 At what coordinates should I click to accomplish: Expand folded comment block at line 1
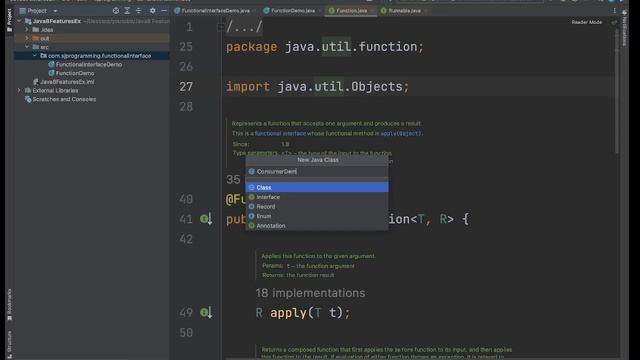point(220,27)
